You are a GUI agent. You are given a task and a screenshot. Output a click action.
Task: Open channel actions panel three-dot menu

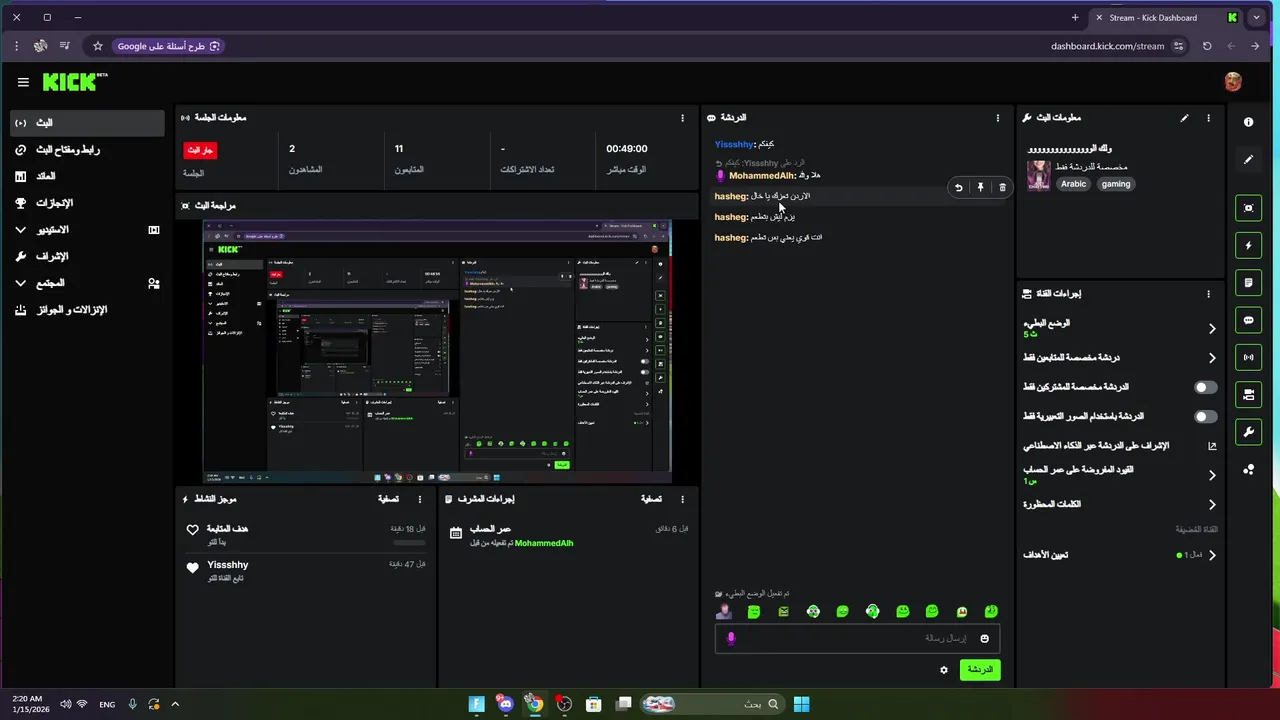tap(1208, 294)
